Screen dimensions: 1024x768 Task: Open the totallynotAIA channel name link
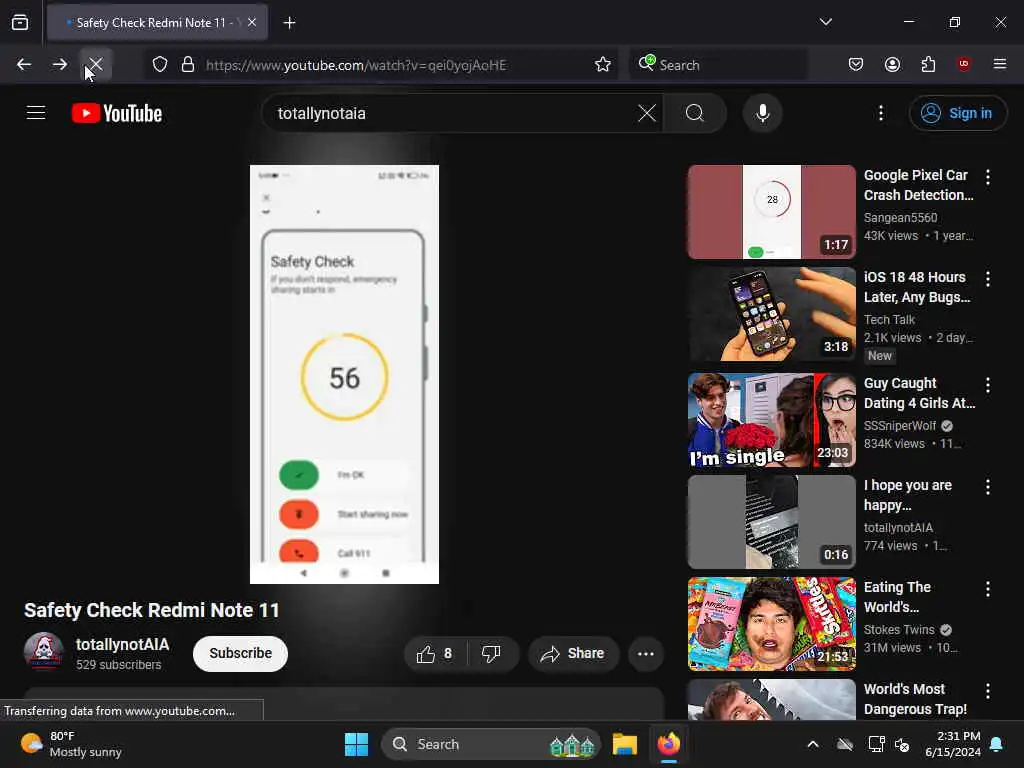pos(123,645)
